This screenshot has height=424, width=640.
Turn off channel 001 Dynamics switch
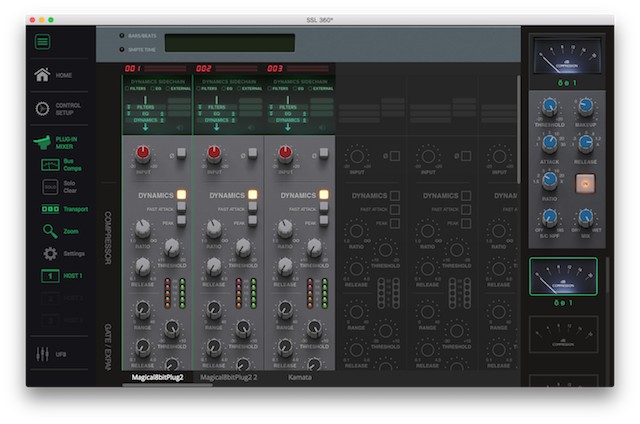pos(181,194)
